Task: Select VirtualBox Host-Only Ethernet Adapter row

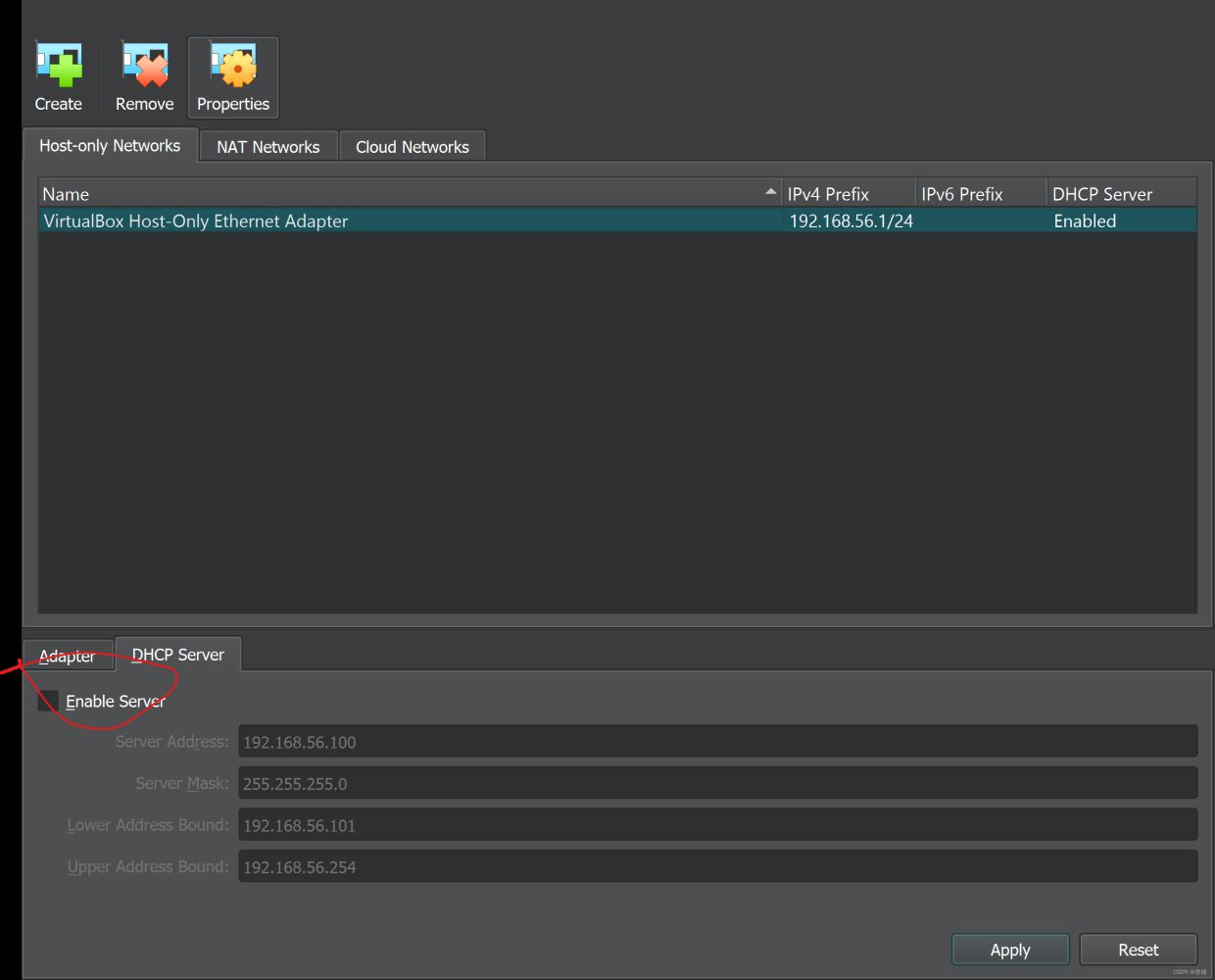Action: pos(392,221)
